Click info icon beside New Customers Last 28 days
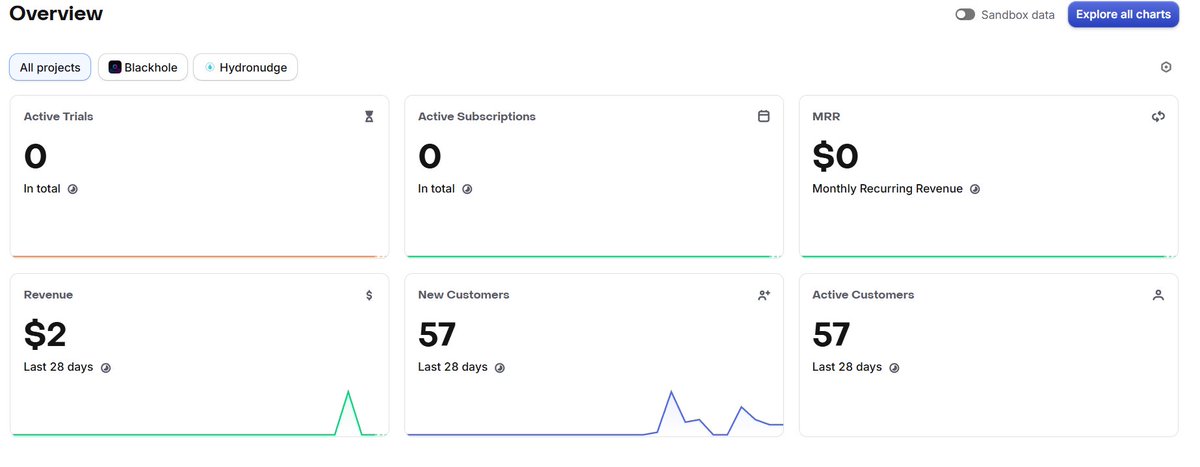 [x=500, y=368]
